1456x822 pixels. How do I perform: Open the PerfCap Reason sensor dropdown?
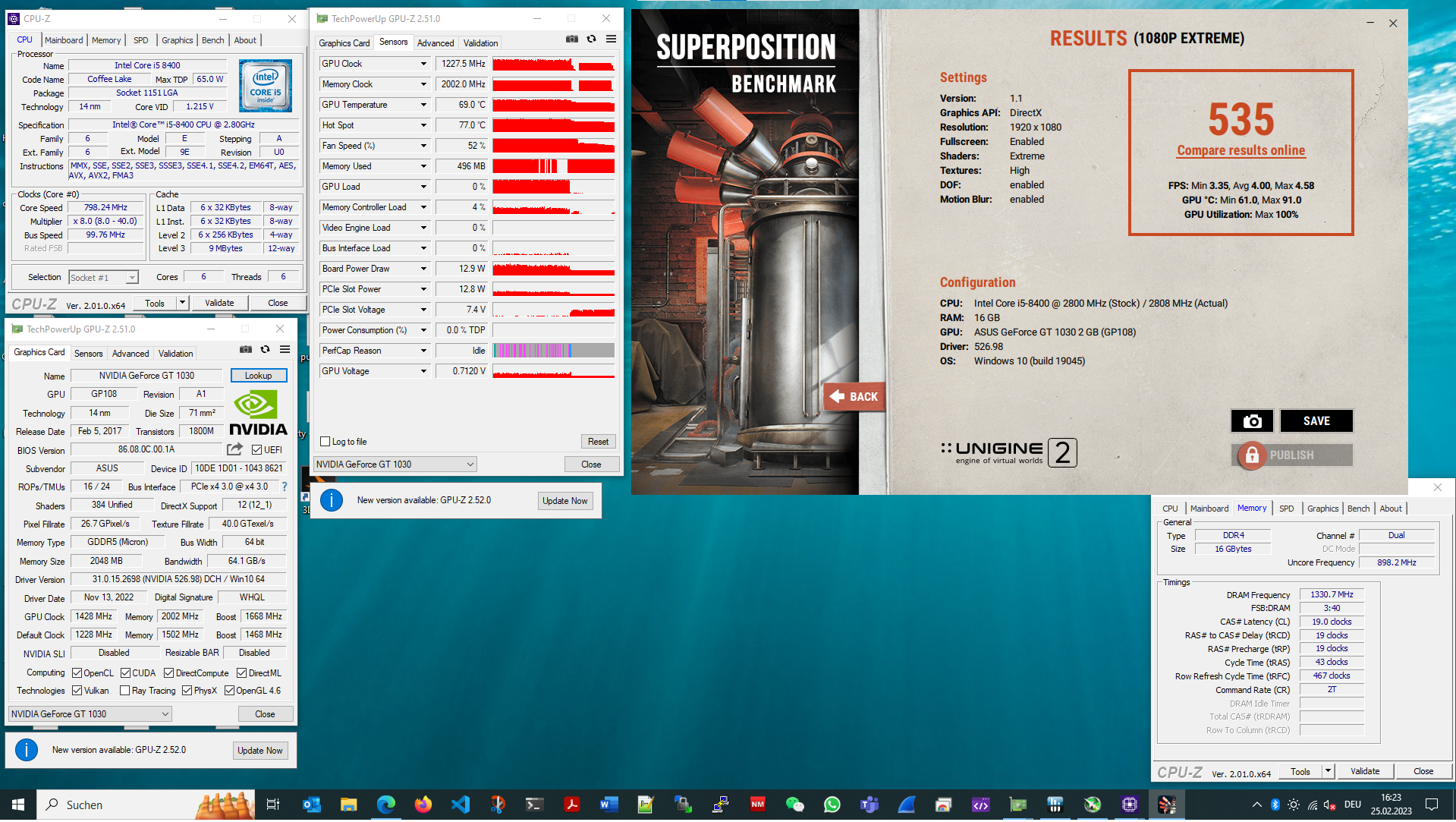[x=423, y=351]
